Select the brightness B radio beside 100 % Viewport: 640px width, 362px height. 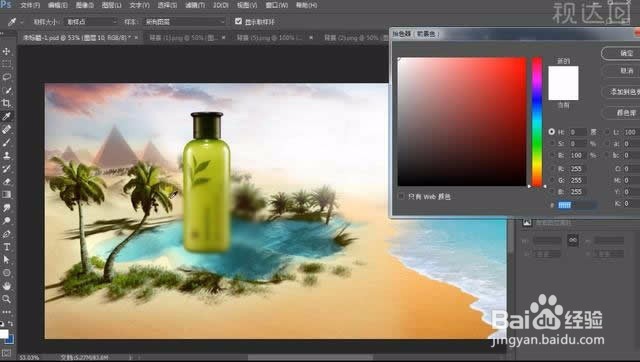coord(552,155)
